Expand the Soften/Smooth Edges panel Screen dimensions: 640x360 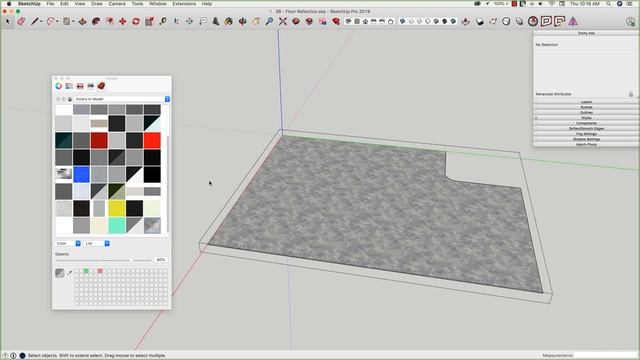[x=586, y=129]
